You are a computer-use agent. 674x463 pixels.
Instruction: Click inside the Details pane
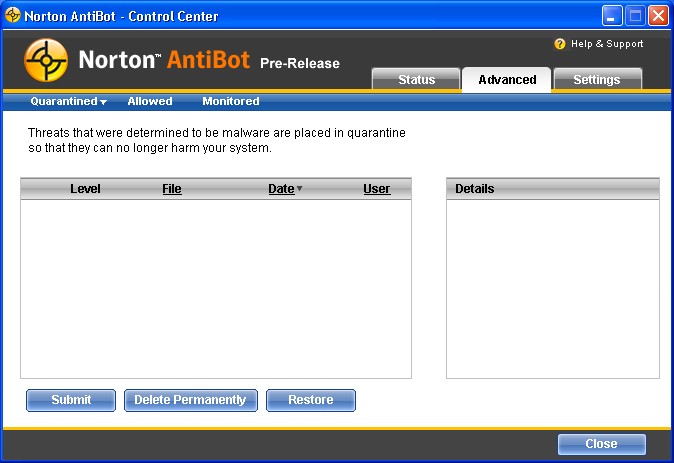point(553,288)
